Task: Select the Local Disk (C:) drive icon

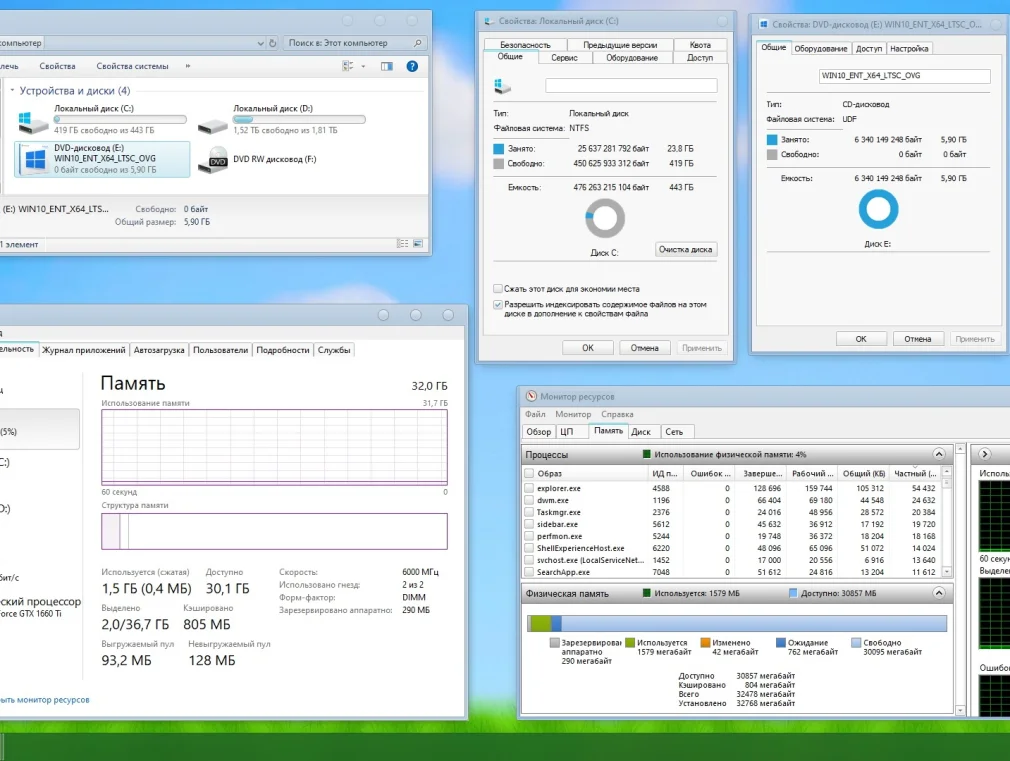Action: click(32, 121)
